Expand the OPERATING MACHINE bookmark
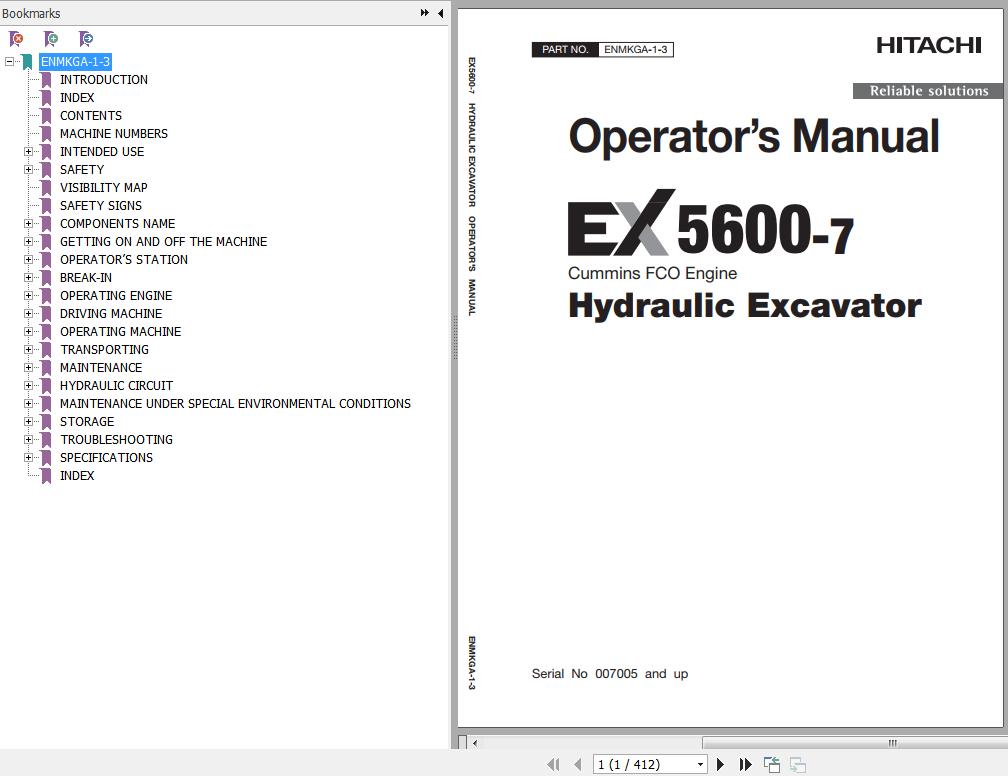Image resolution: width=1008 pixels, height=776 pixels. 28,332
